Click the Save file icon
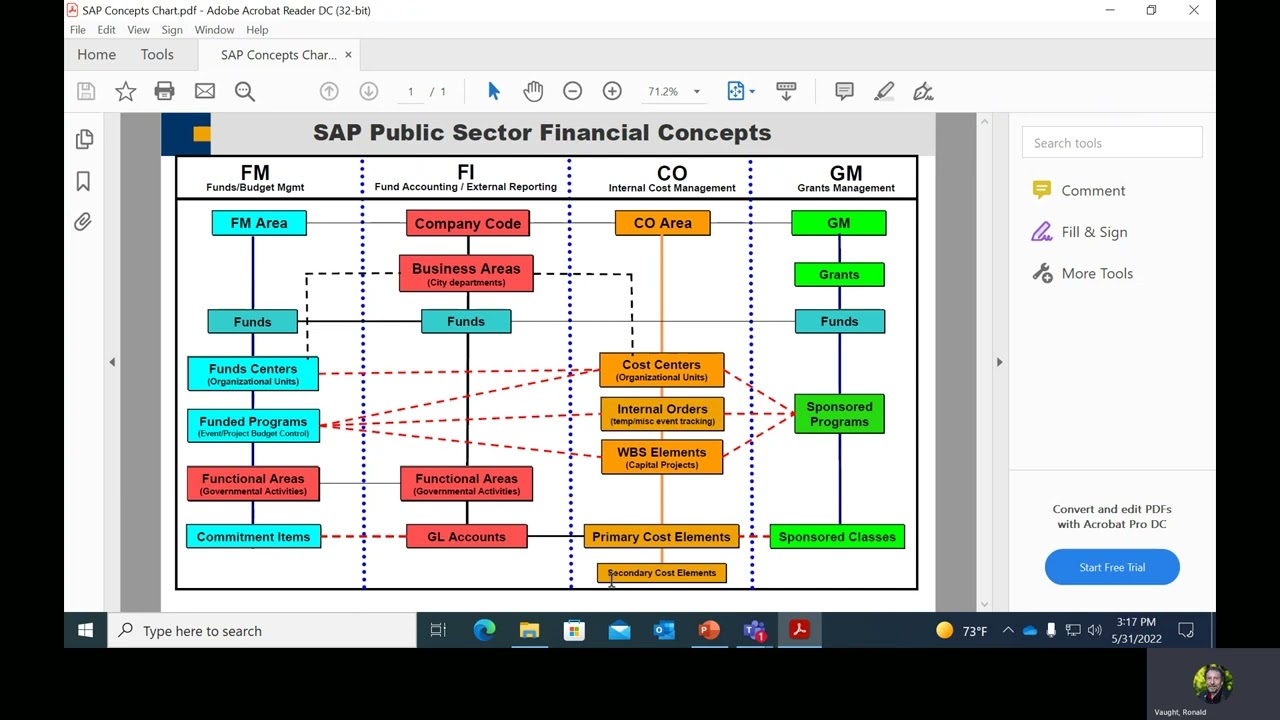This screenshot has height=720, width=1280. [x=86, y=91]
